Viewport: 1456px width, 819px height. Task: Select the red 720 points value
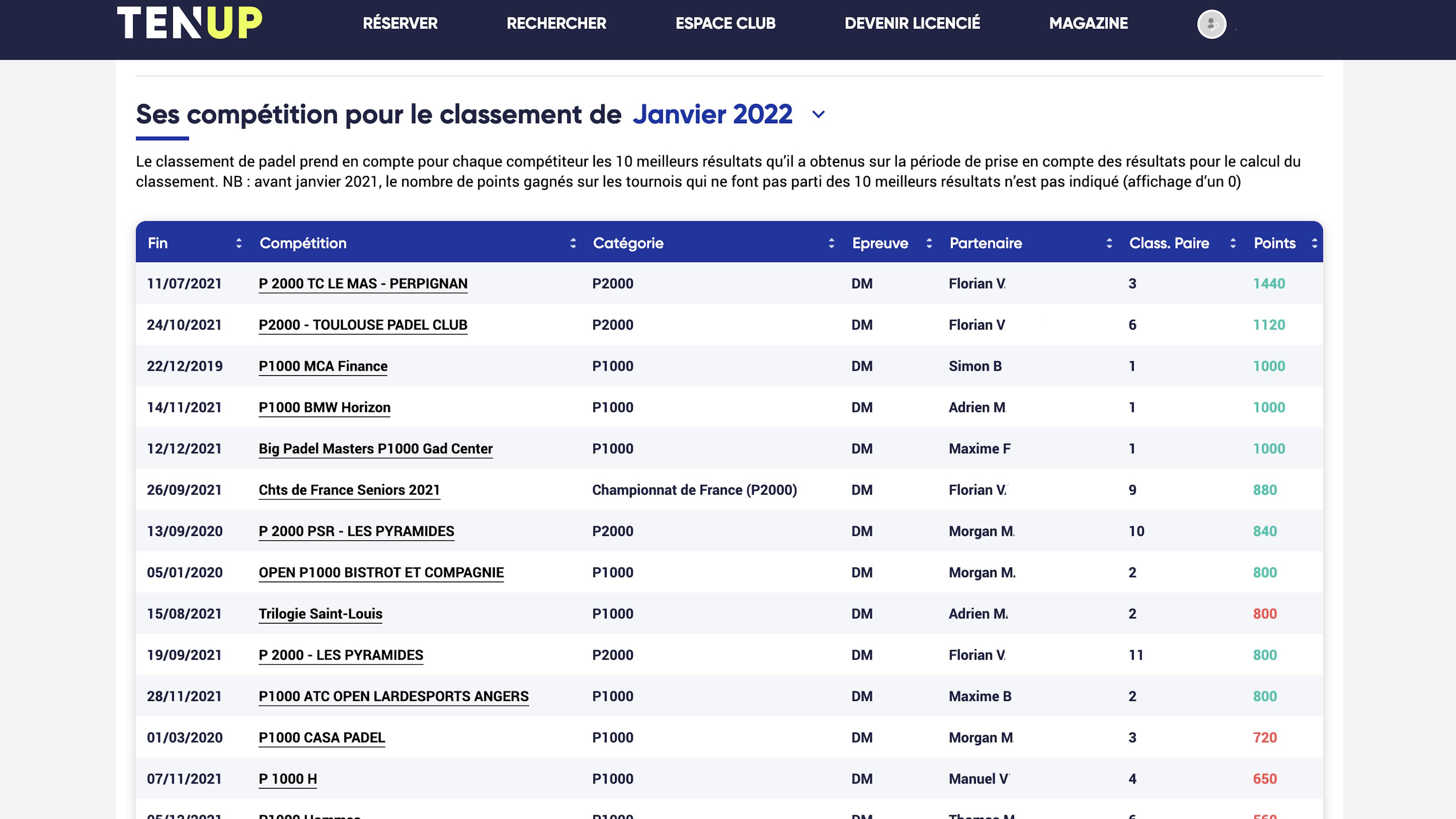[1265, 738]
